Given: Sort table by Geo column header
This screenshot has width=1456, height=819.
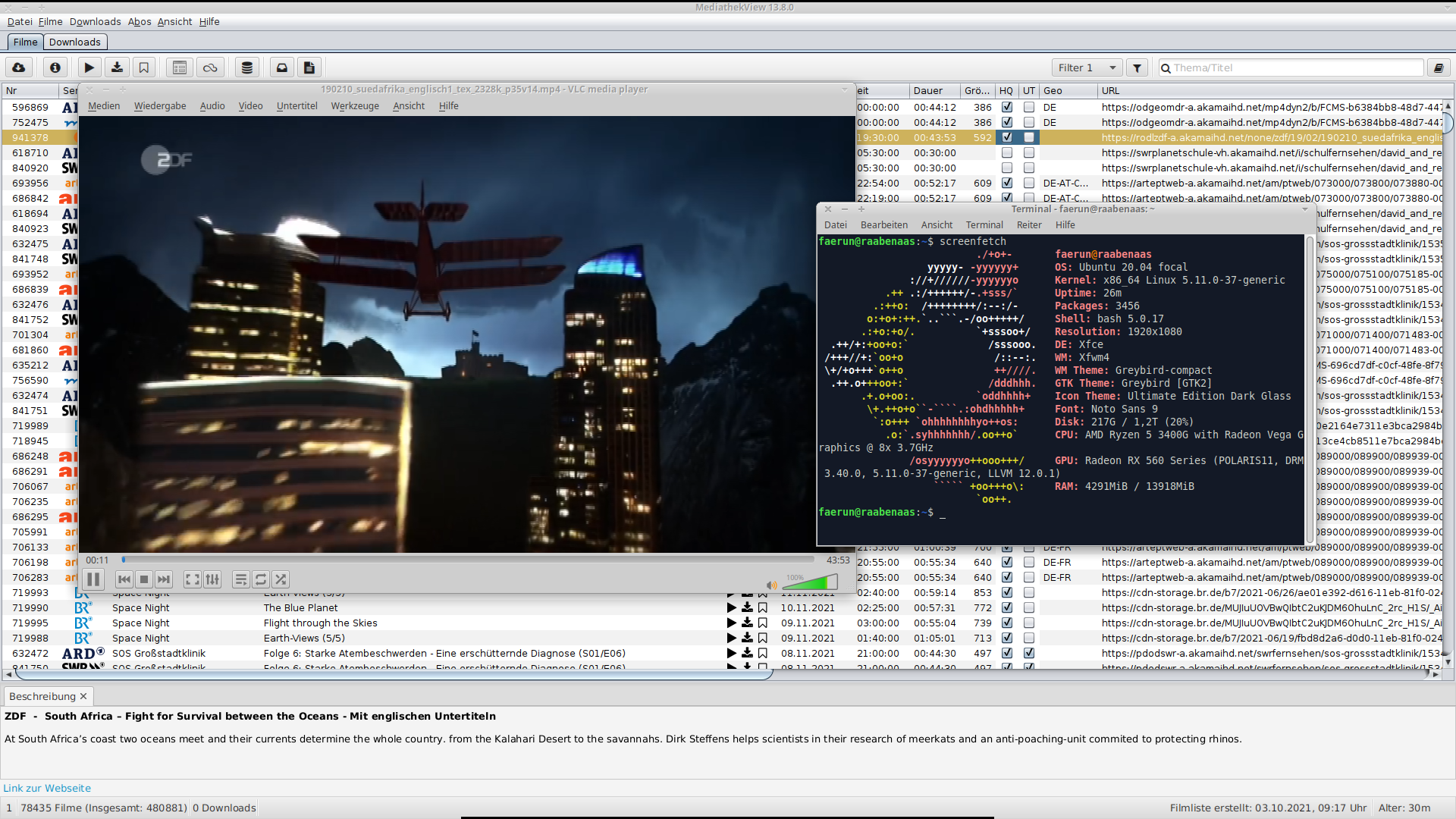Looking at the screenshot, I should click(x=1067, y=91).
